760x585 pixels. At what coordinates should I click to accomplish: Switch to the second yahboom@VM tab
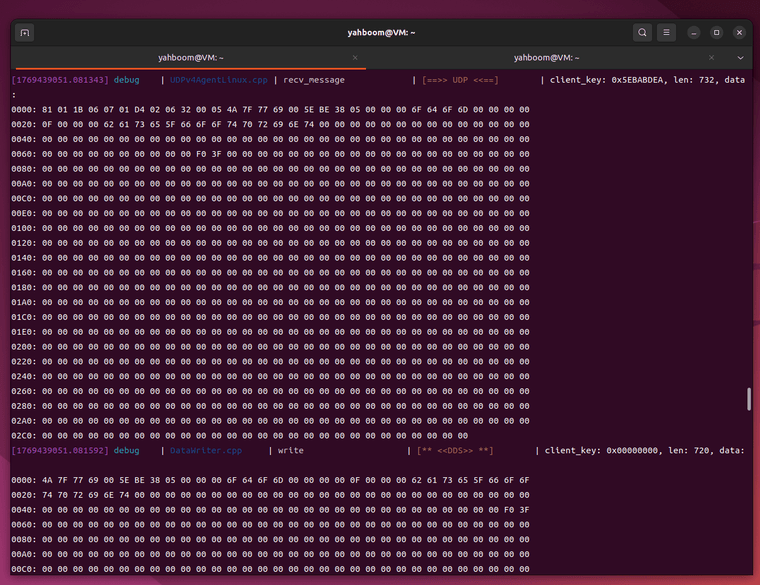click(x=546, y=58)
